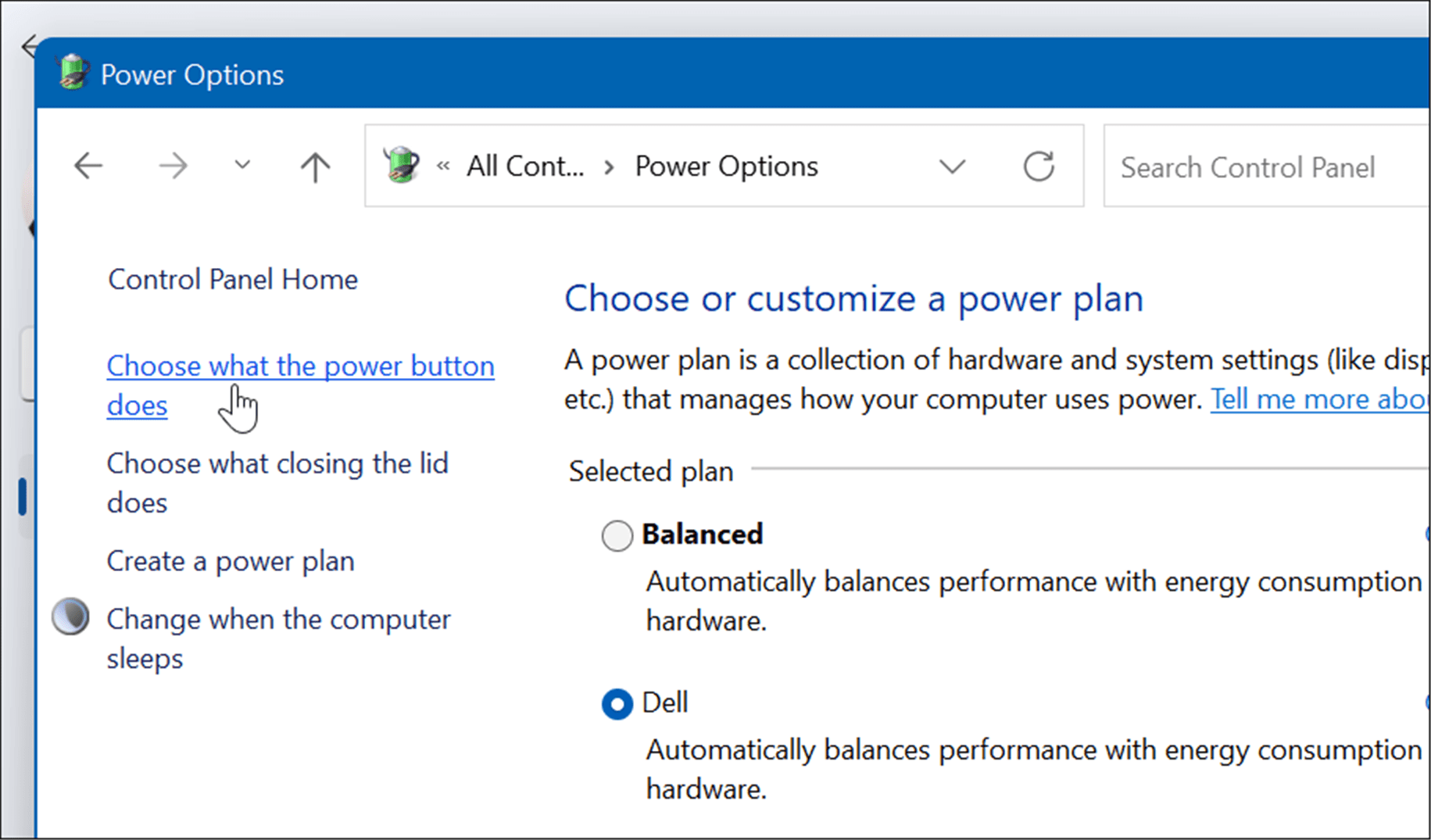Screen dimensions: 1431x840
Task: Click the Power Options icon in the title bar
Action: click(x=73, y=73)
